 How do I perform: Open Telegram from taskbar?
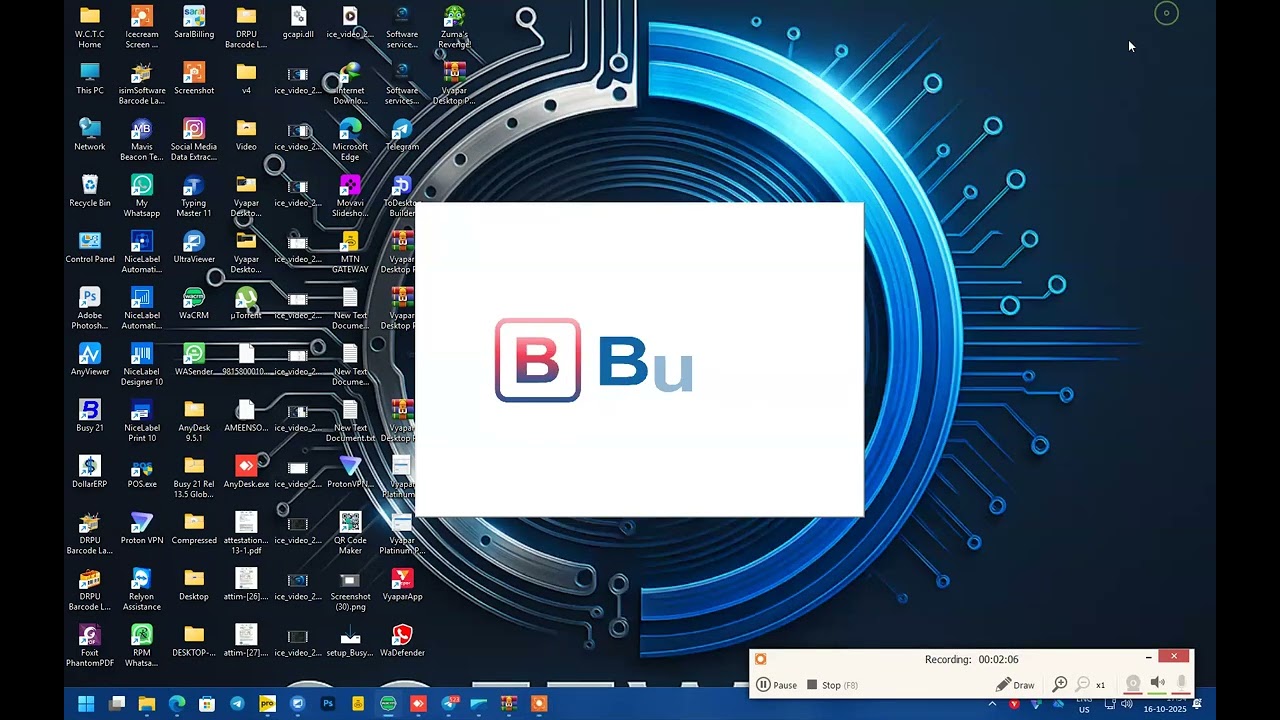[237, 704]
